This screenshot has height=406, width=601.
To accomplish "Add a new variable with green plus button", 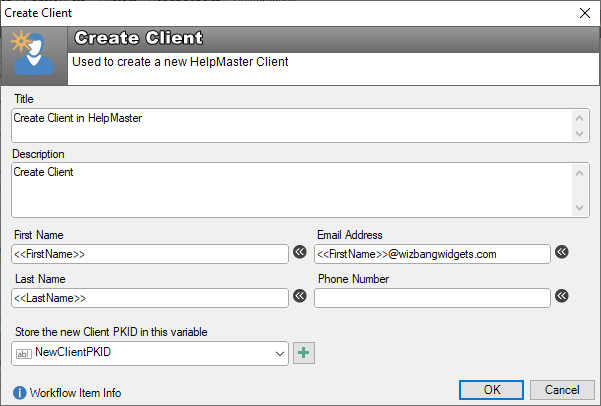I will click(x=304, y=353).
